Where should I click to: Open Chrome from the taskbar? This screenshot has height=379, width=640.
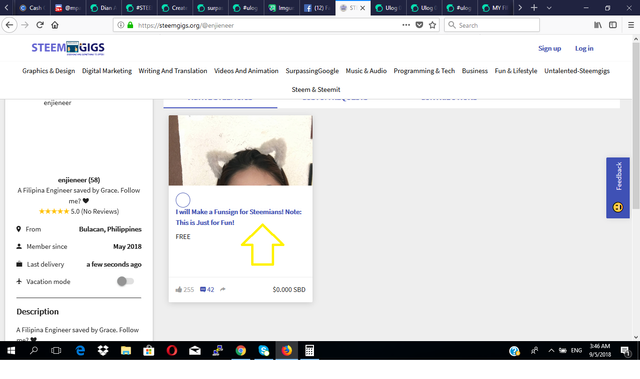click(241, 350)
